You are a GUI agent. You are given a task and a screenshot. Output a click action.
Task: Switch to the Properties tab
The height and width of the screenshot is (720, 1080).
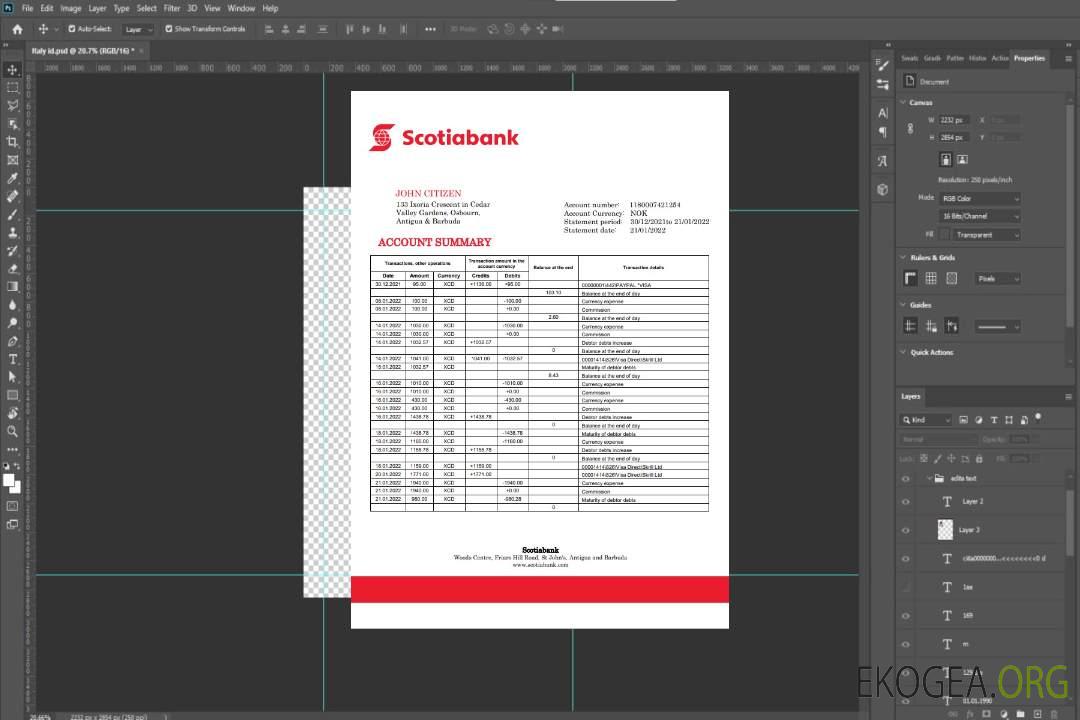pyautogui.click(x=1029, y=58)
